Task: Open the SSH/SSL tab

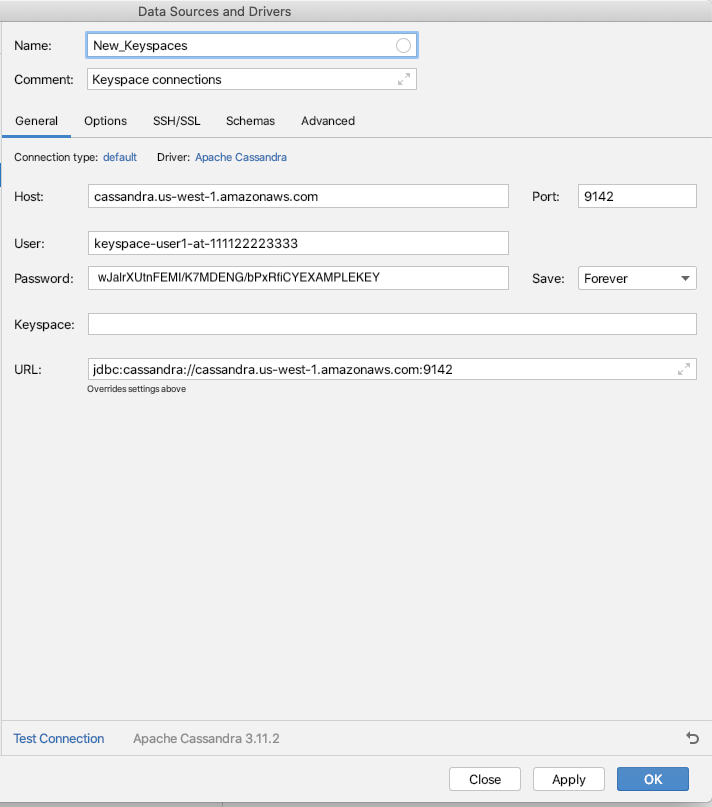Action: 177,121
